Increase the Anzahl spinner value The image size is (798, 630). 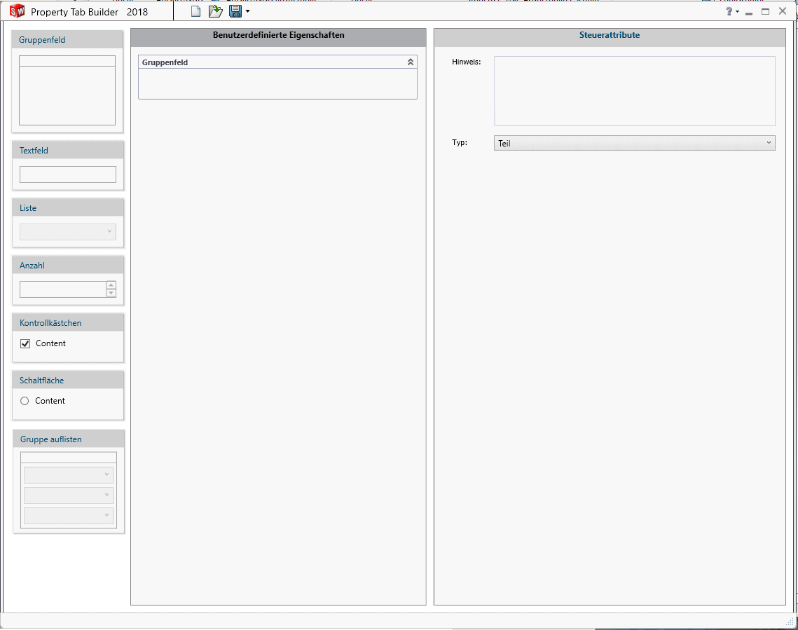[111, 285]
